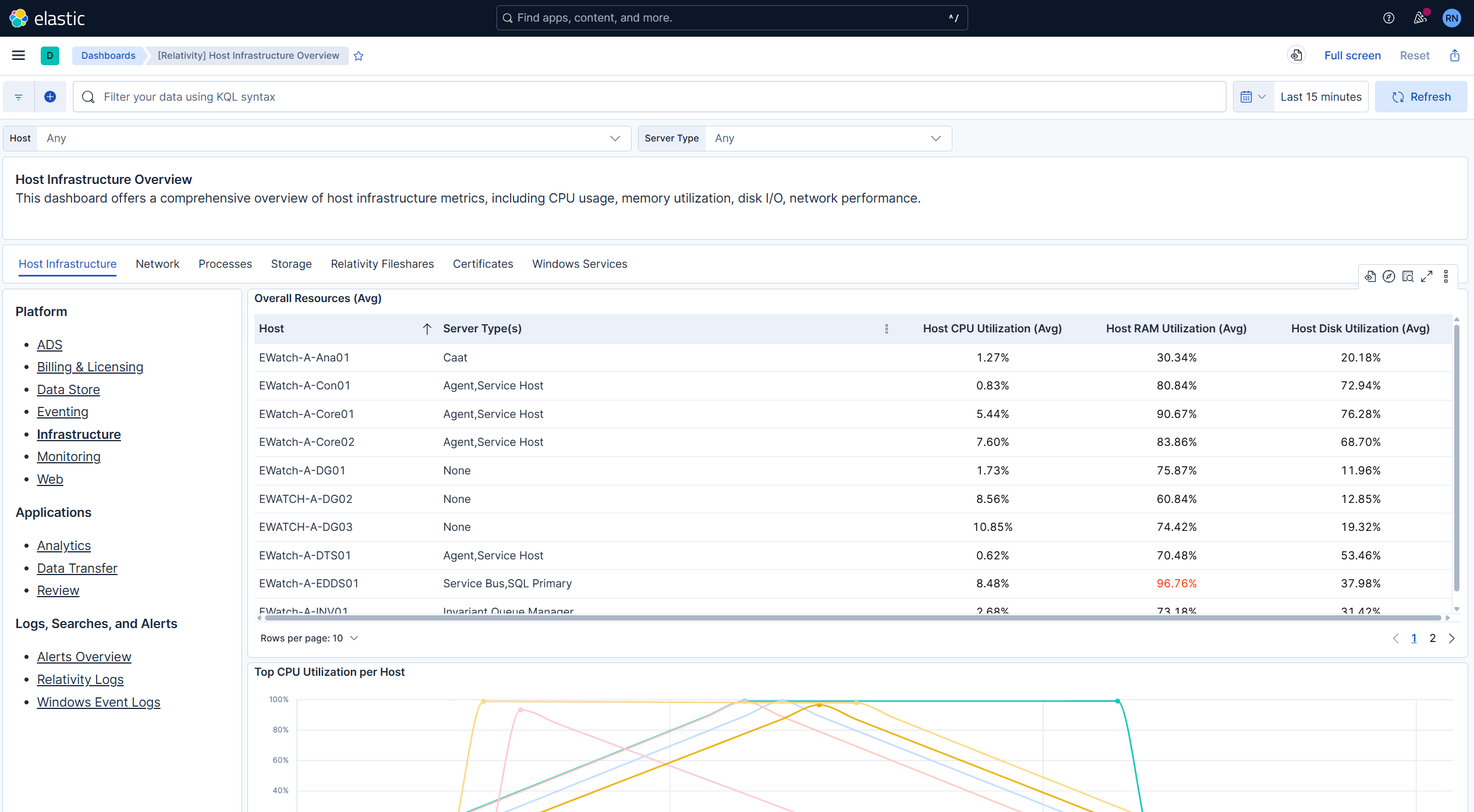The height and width of the screenshot is (812, 1474).
Task: Open the Billing & Licensing link
Action: click(x=90, y=367)
